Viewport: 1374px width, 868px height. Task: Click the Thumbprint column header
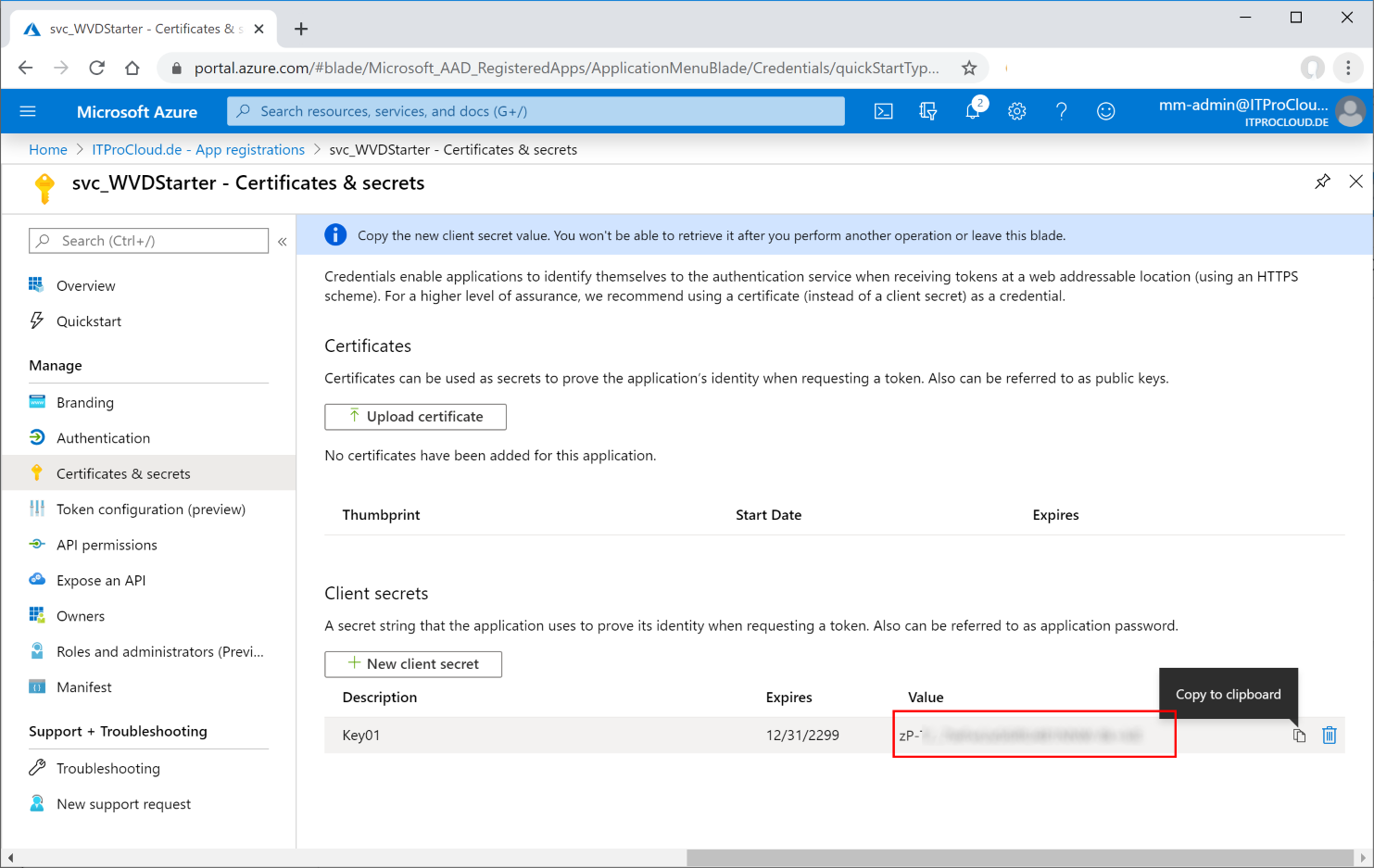pos(381,515)
